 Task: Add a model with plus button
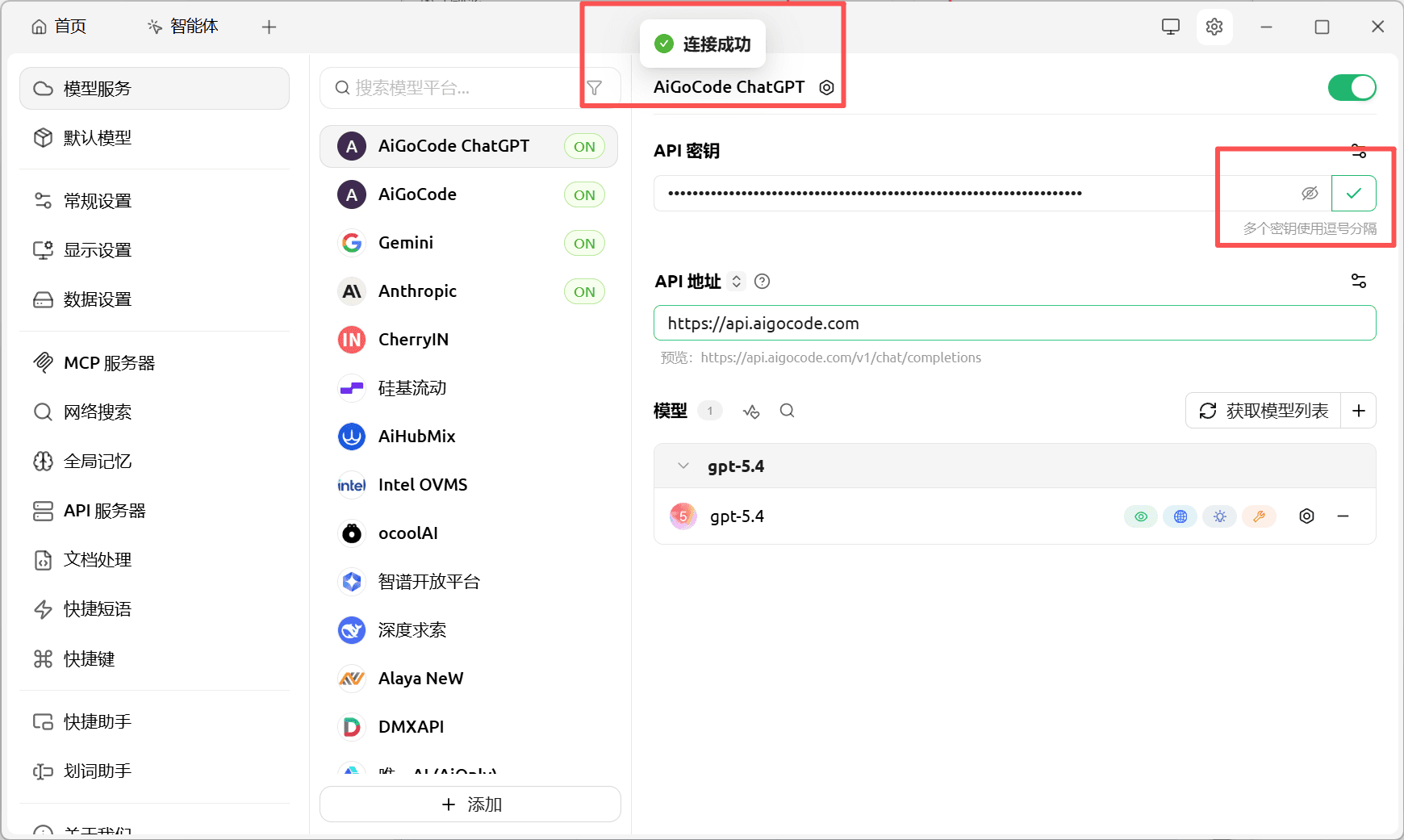(1359, 411)
